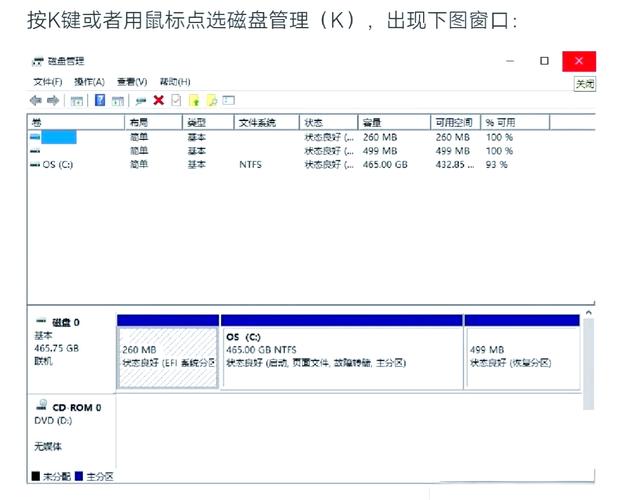The width and height of the screenshot is (622, 500).
Task: Click the yellow folder with green arrow icon
Action: 194,101
